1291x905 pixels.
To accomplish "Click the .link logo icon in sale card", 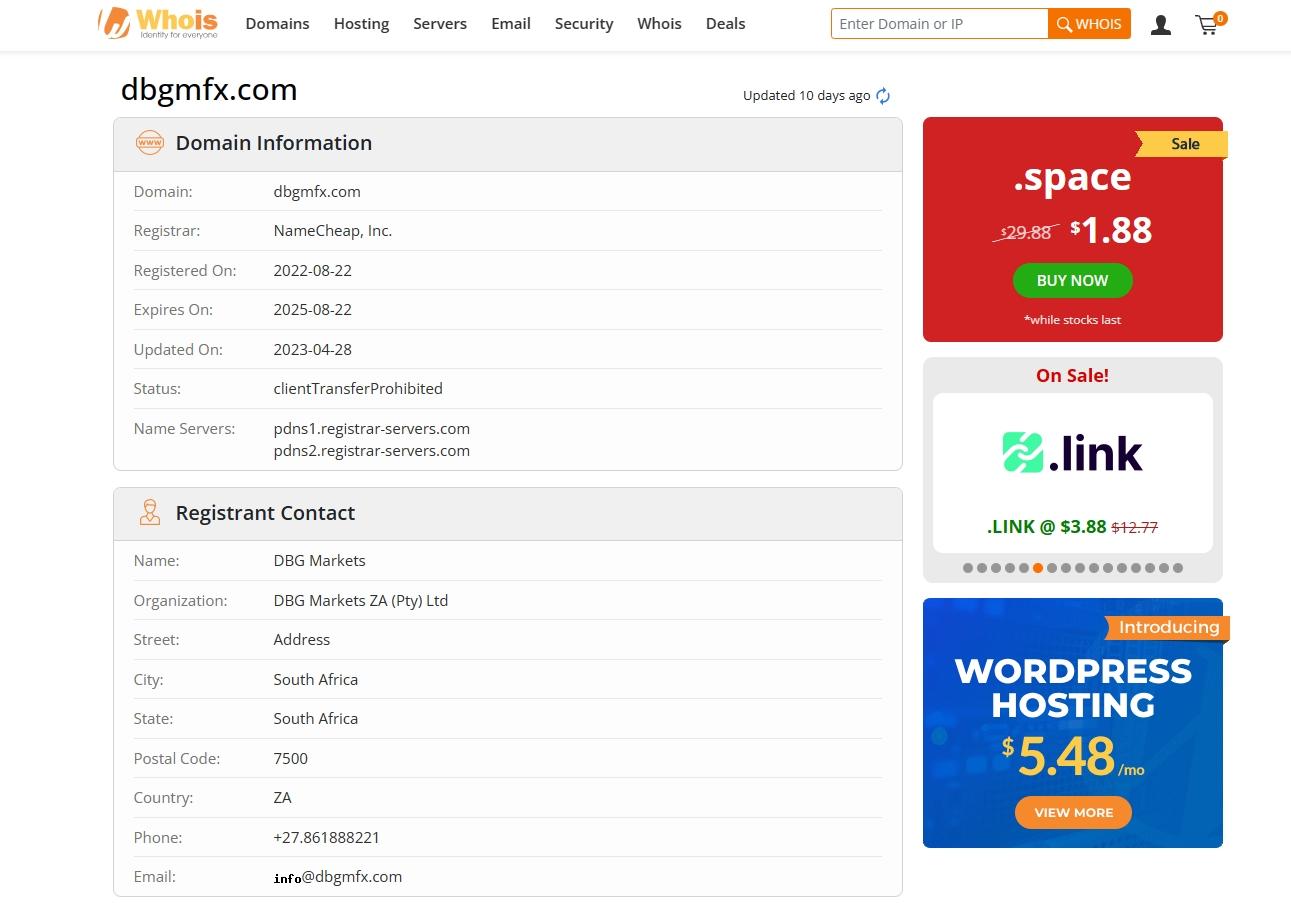I will click(x=1022, y=453).
